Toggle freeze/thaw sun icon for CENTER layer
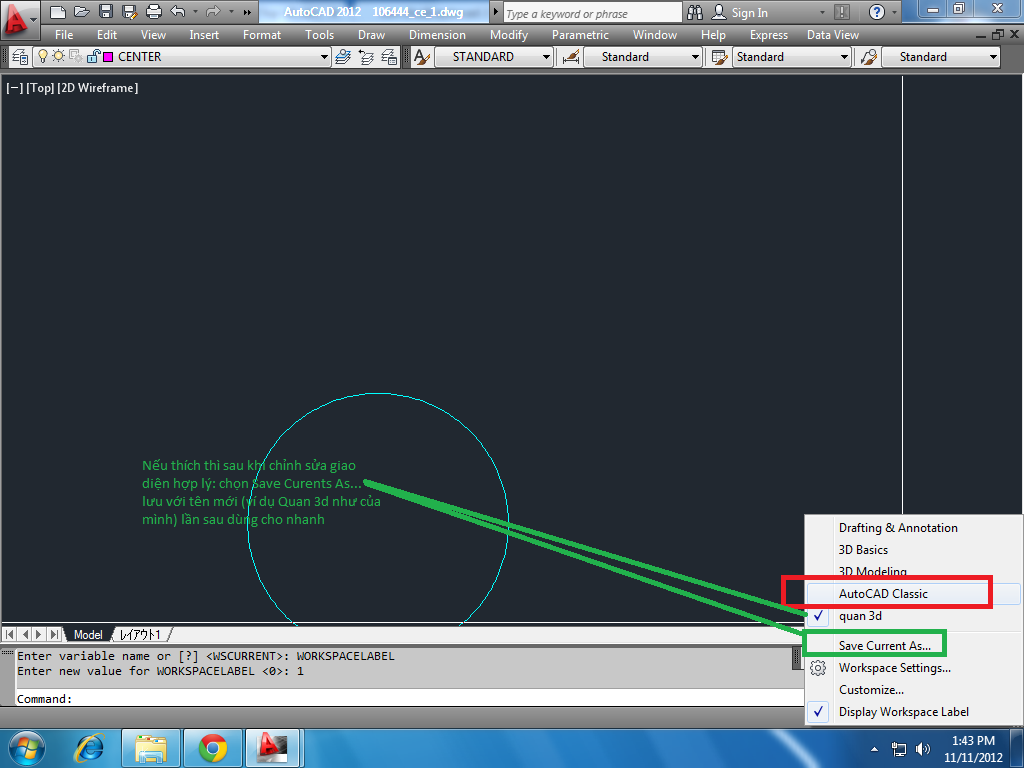The image size is (1024, 768). tap(59, 56)
